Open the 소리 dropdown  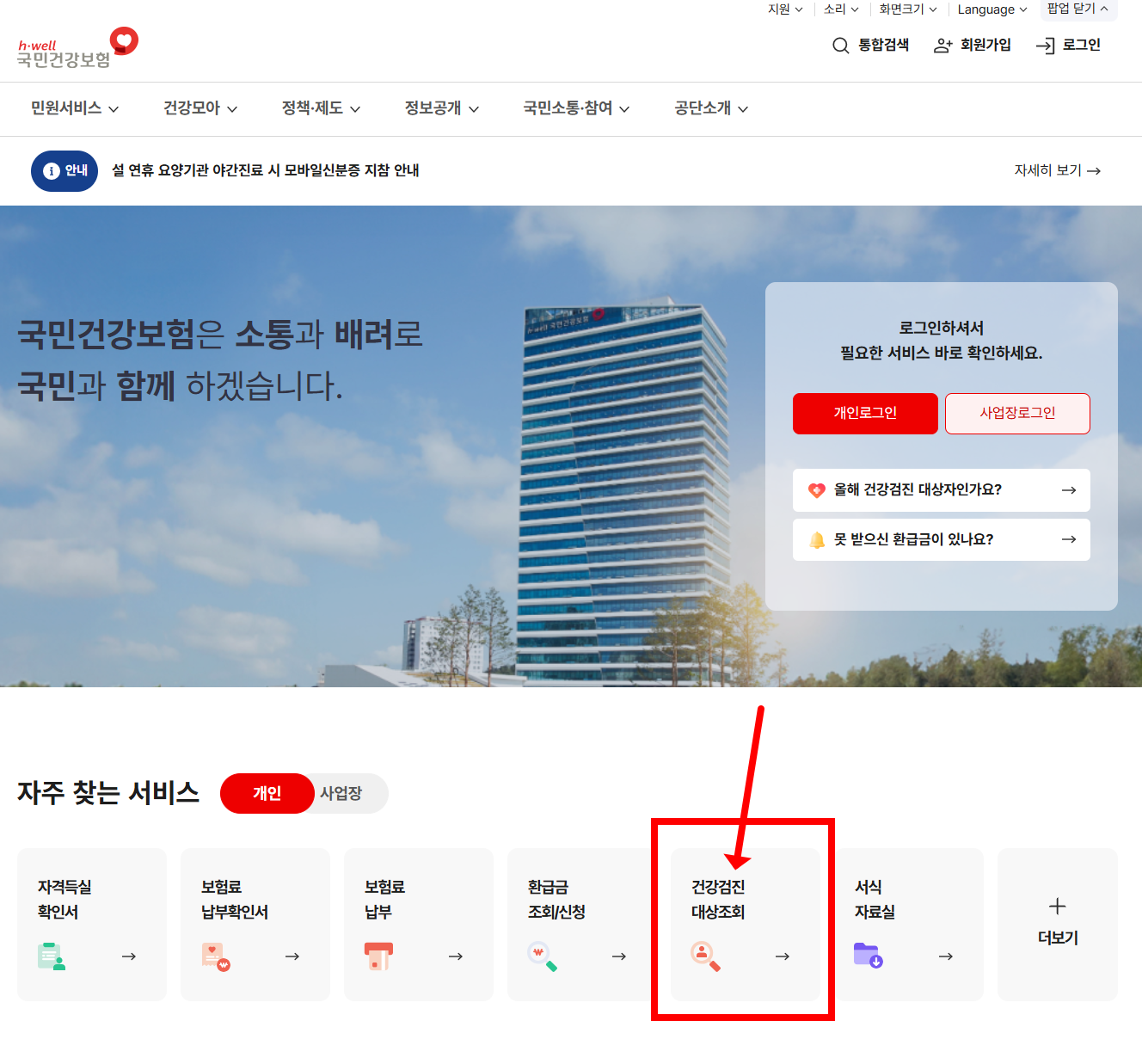point(839,9)
